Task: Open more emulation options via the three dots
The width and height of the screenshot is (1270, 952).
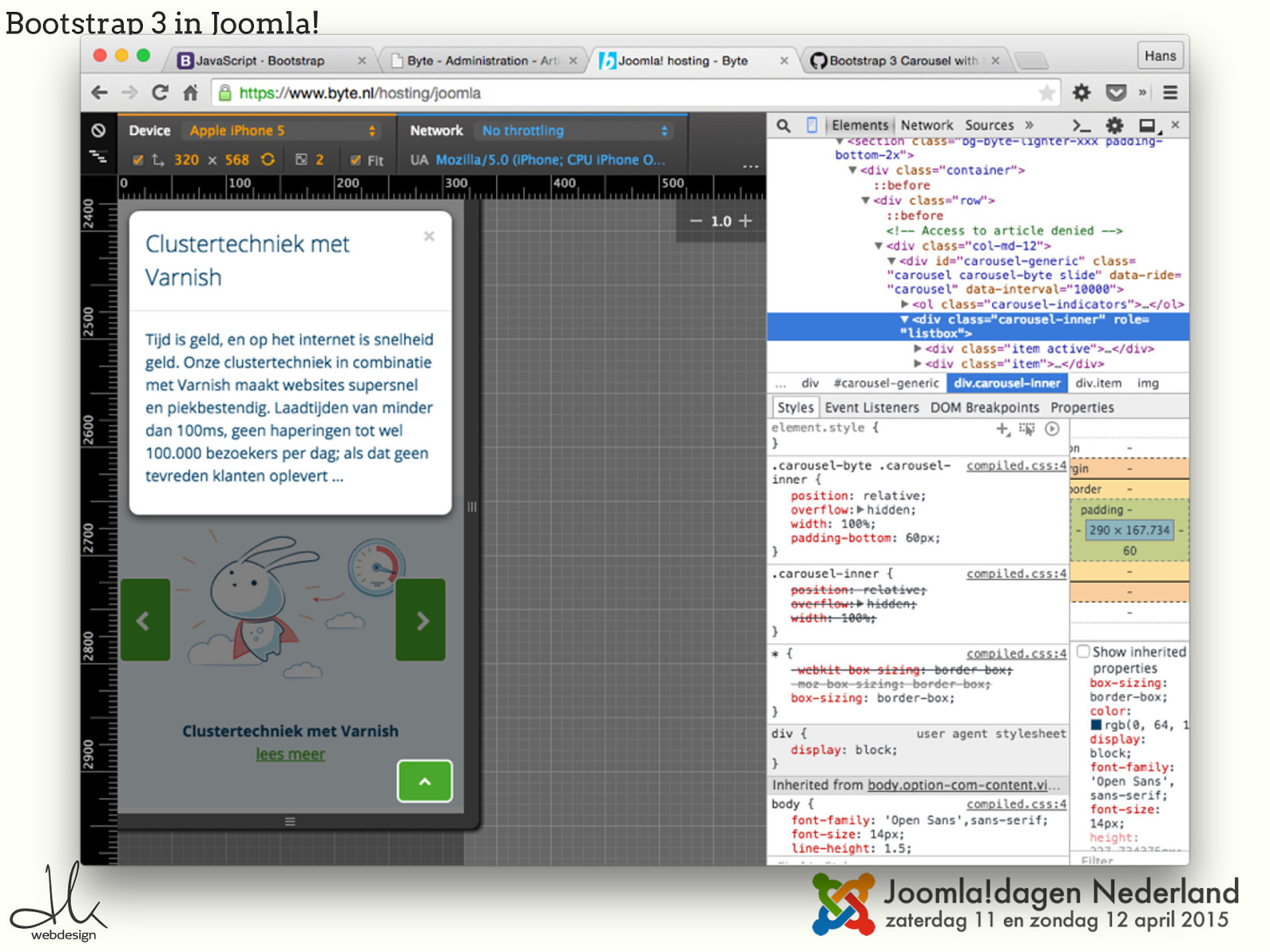Action: pos(751,166)
